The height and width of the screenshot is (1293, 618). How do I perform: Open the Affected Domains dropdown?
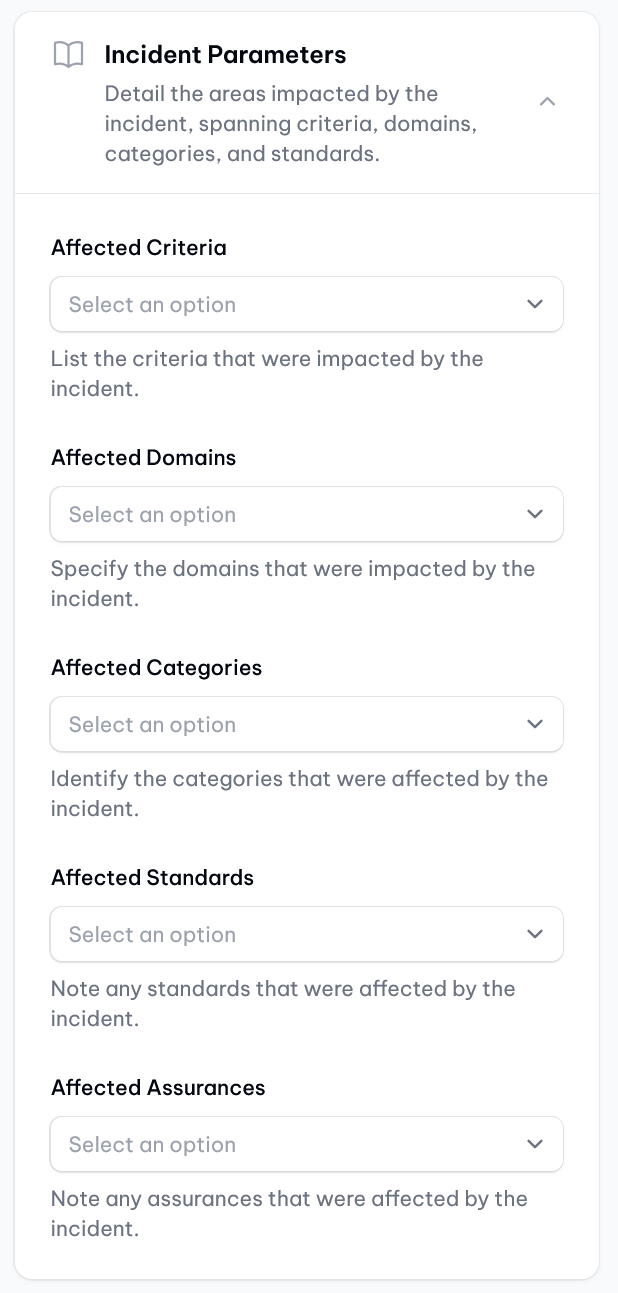[306, 514]
